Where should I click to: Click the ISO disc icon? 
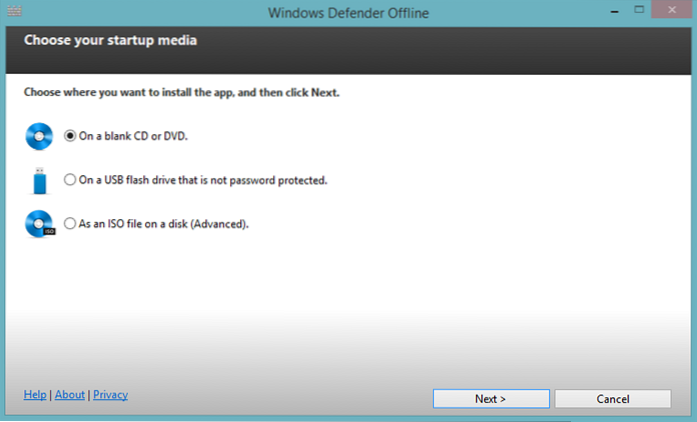click(40, 224)
